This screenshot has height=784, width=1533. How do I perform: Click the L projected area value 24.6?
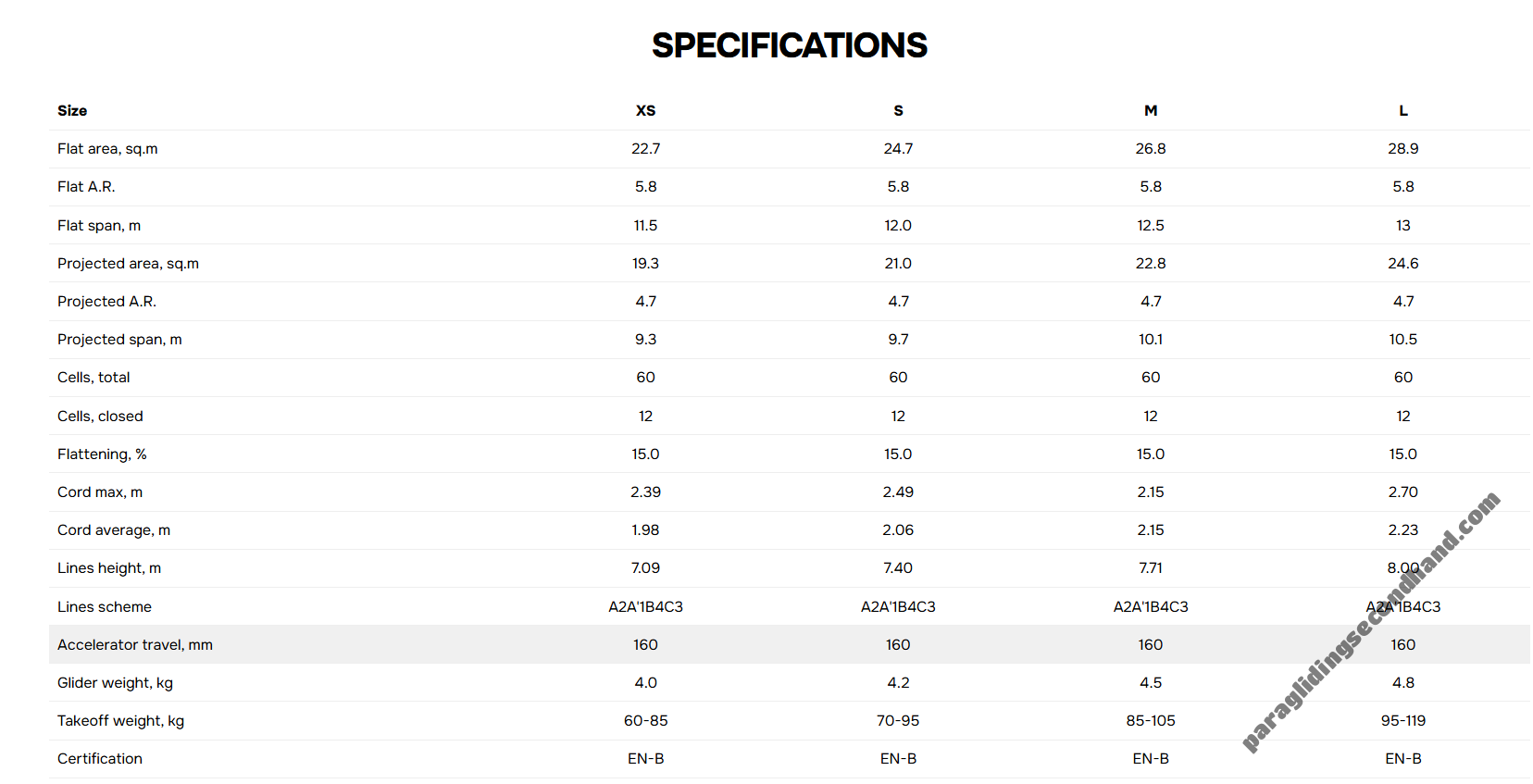tap(1403, 264)
